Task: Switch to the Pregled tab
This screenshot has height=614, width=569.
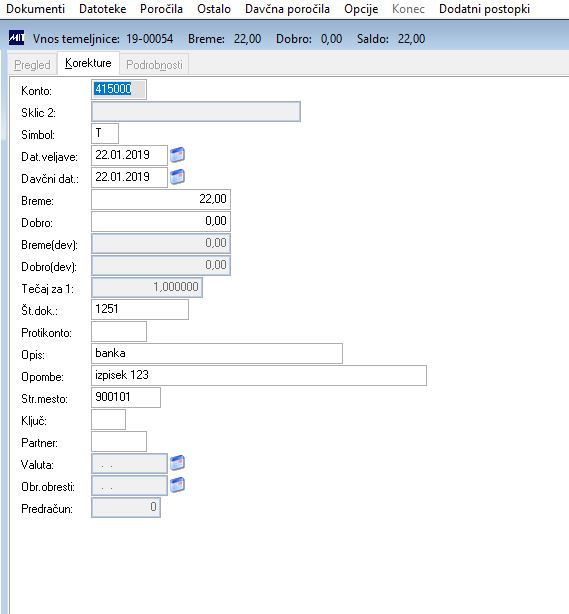Action: click(x=33, y=64)
